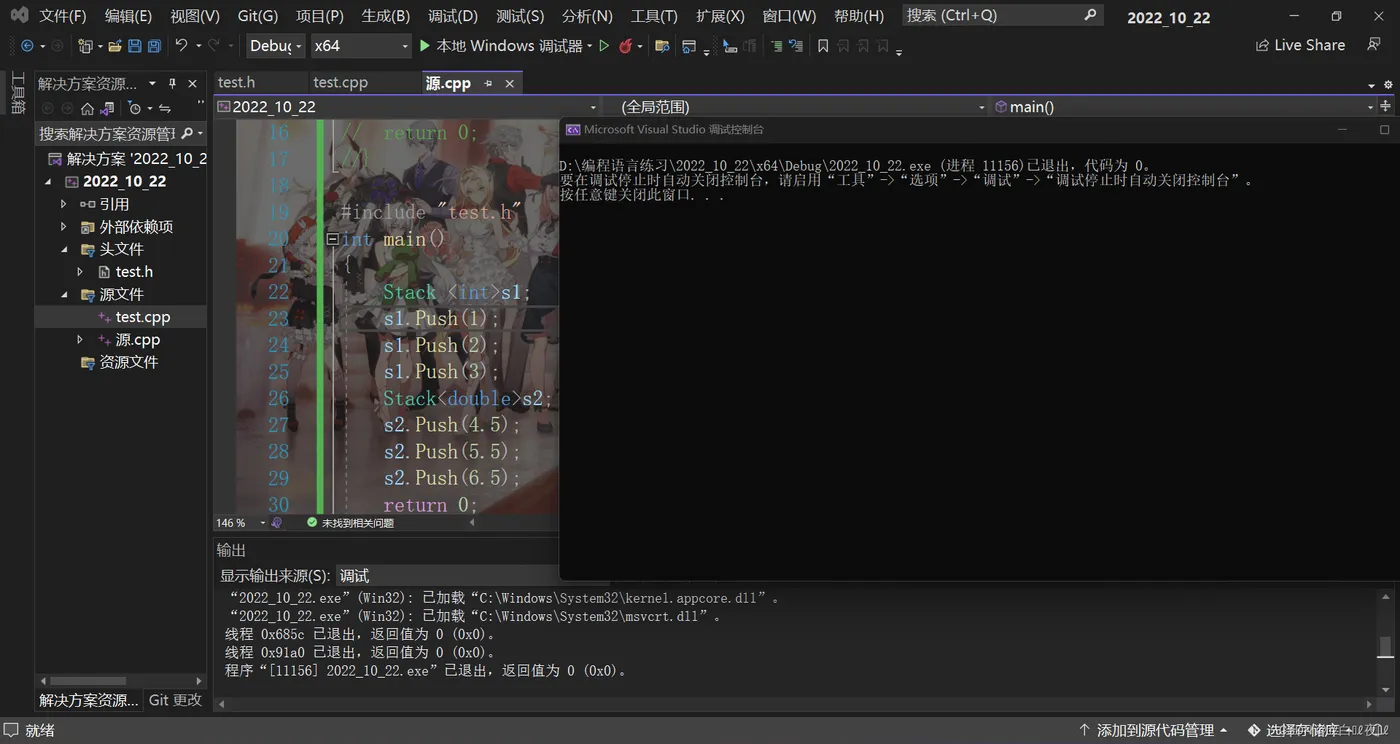Image resolution: width=1400 pixels, height=744 pixels.
Task: Select the 资源文件 folder in the tree
Action: pyautogui.click(x=128, y=362)
